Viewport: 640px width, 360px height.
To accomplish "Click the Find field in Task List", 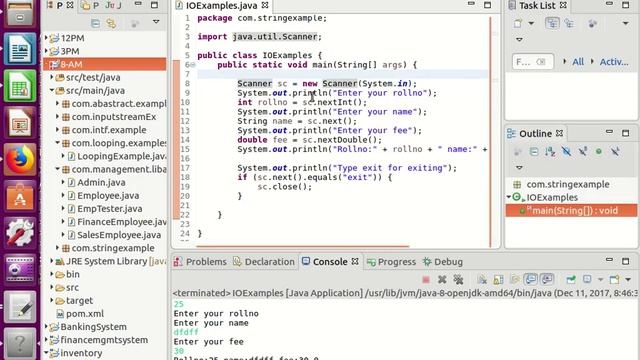I will click(x=533, y=62).
